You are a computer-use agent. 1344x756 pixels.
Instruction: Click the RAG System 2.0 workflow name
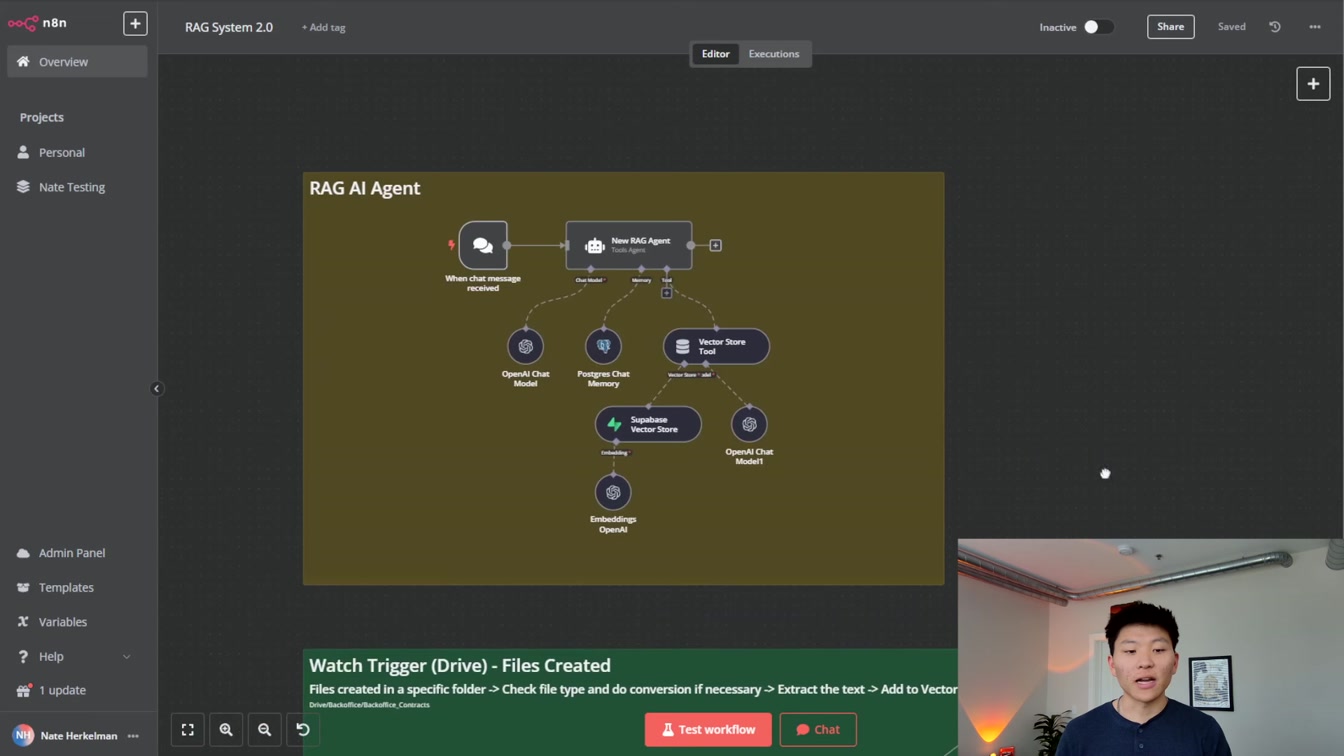pos(229,27)
